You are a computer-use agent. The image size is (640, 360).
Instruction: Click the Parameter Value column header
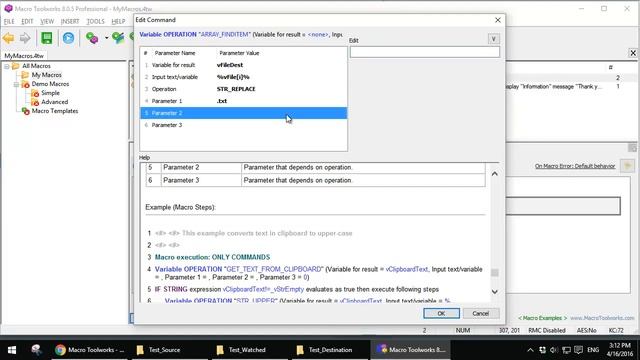point(239,53)
